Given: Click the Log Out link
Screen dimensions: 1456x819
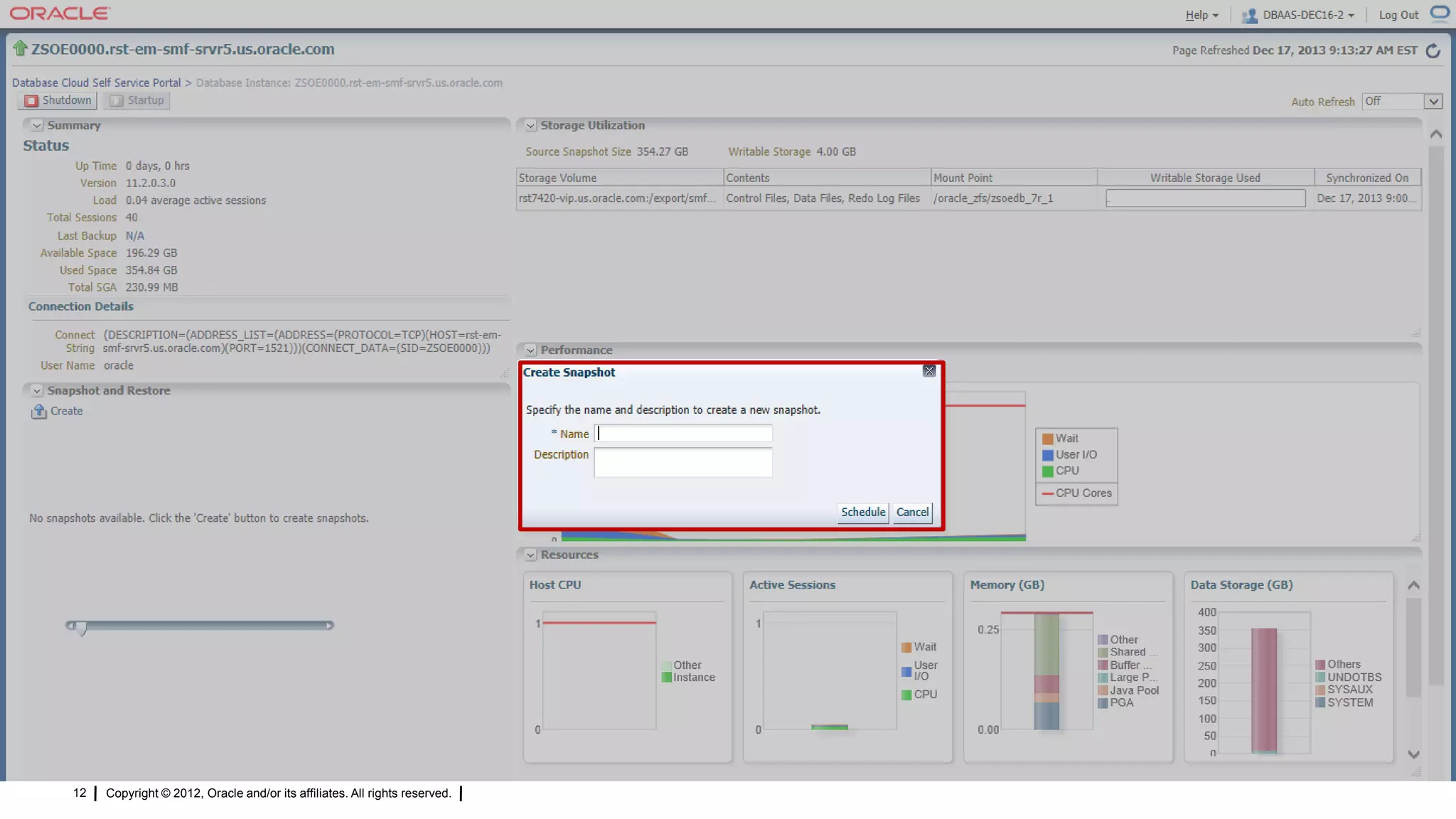Looking at the screenshot, I should 1398,15.
